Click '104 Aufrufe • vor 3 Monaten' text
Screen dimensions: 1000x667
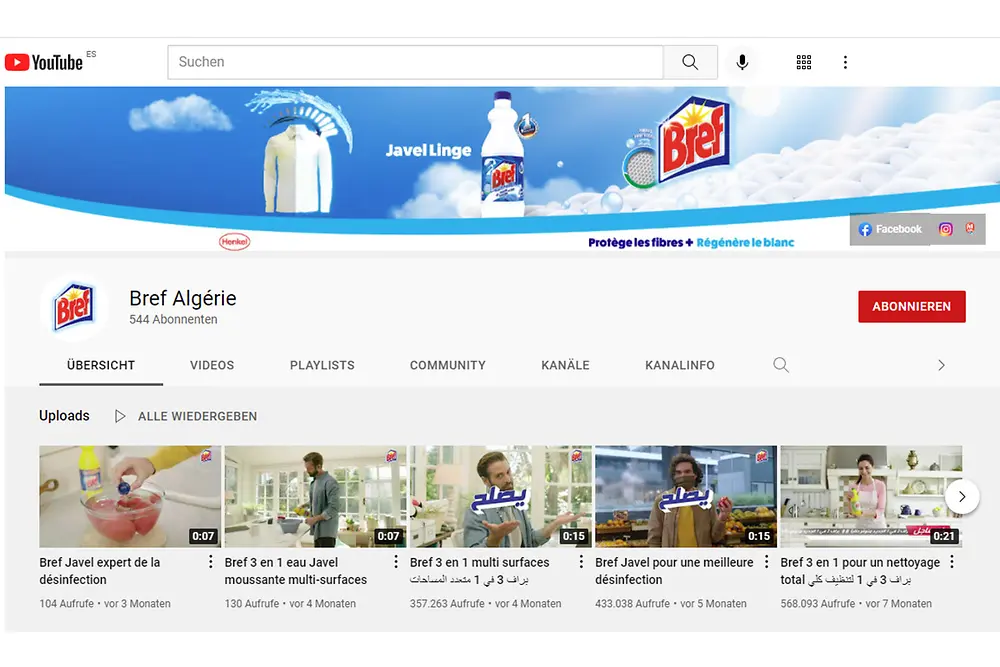click(x=105, y=603)
